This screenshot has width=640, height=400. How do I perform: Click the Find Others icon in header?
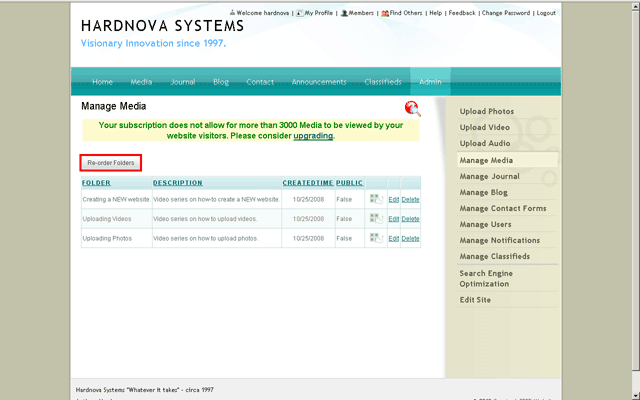pos(385,14)
